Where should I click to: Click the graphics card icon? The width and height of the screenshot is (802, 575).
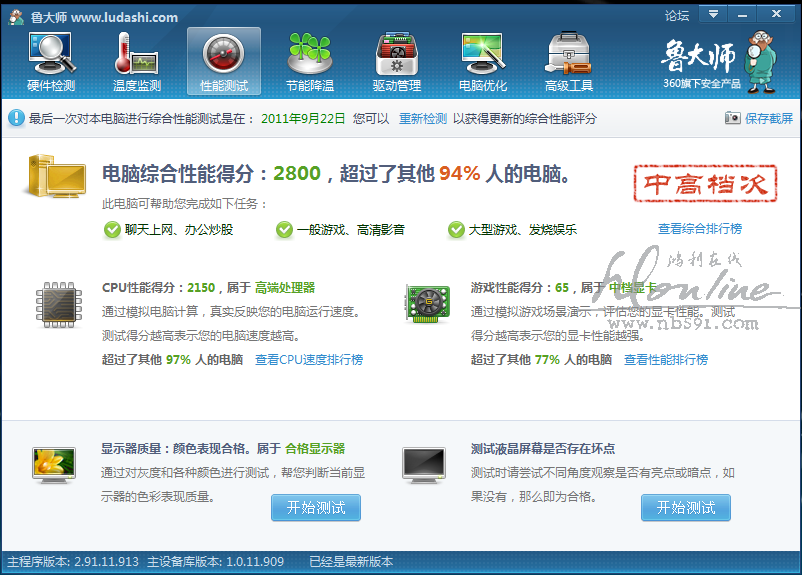427,303
